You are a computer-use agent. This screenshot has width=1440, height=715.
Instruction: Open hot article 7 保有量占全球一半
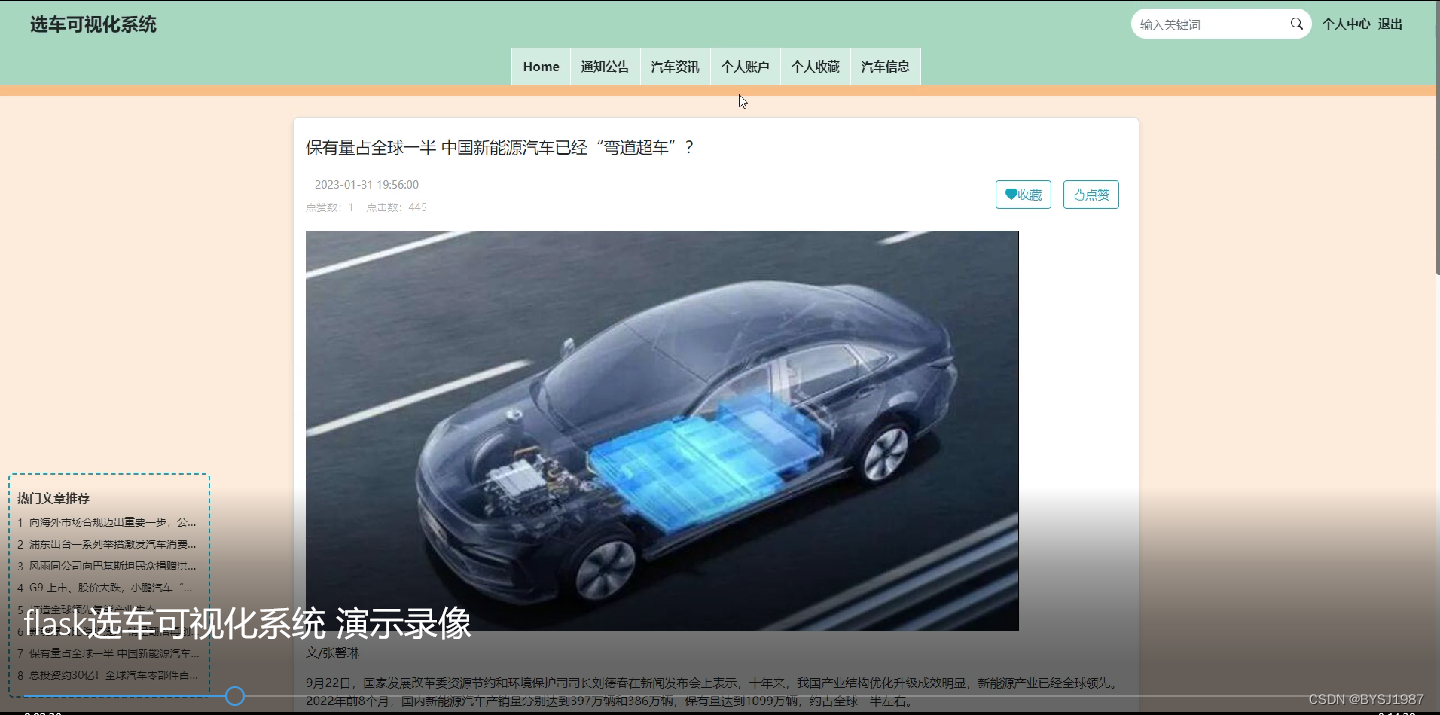coord(107,653)
